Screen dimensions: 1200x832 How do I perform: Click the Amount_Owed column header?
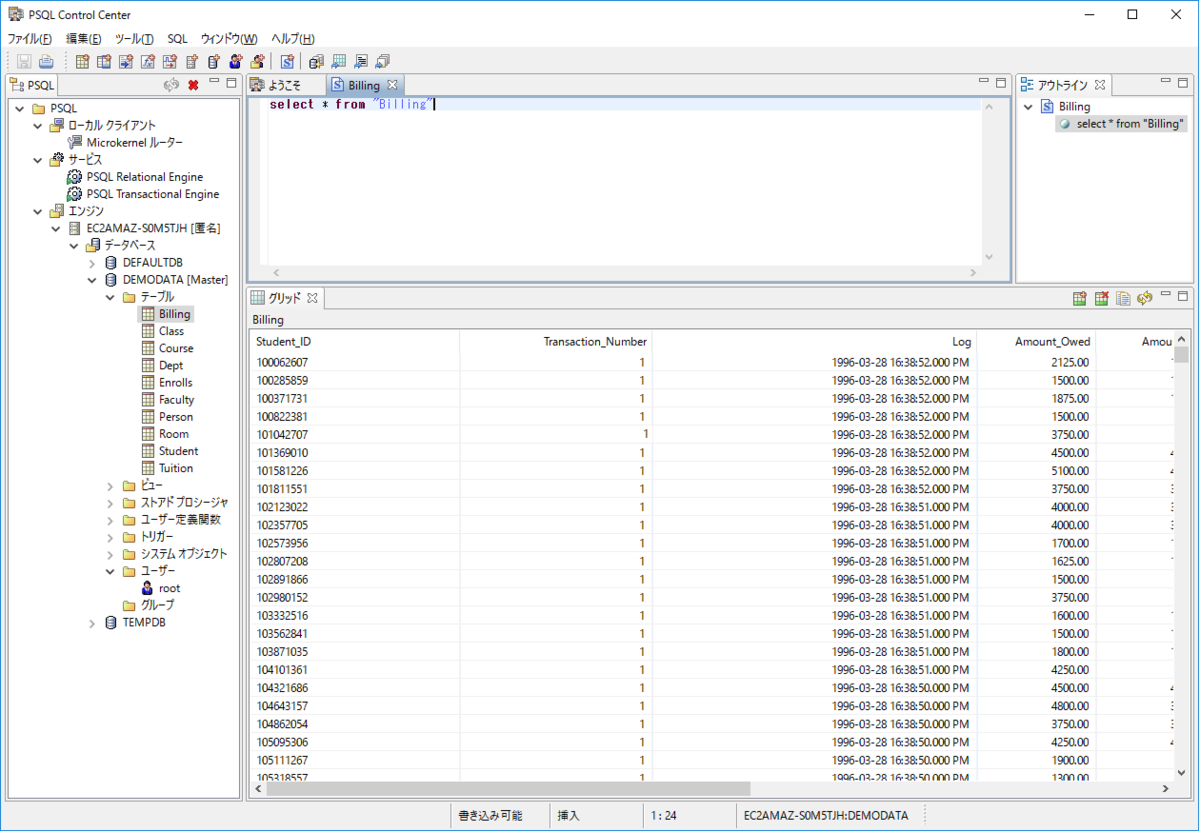click(x=1036, y=341)
